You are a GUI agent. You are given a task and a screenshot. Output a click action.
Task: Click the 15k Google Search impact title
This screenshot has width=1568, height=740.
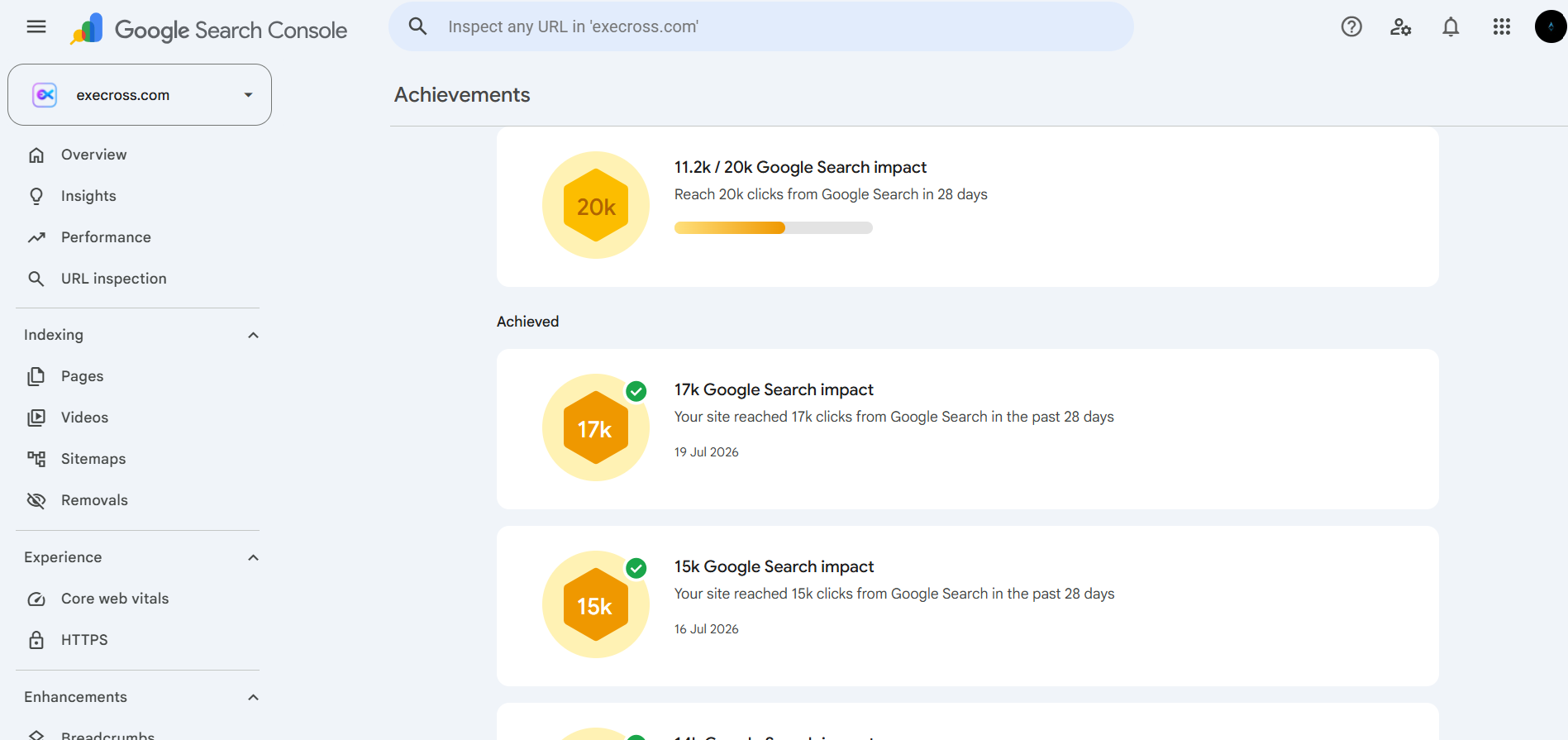click(774, 566)
